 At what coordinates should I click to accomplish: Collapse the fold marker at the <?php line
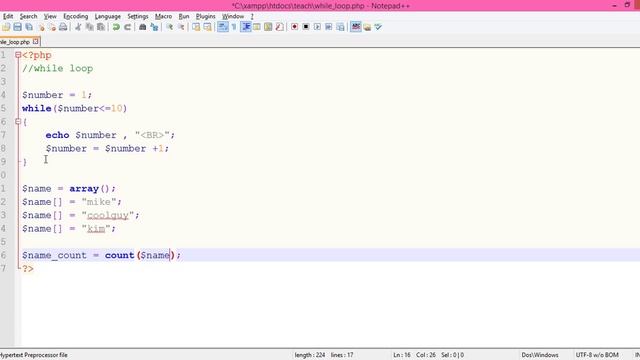point(18,55)
